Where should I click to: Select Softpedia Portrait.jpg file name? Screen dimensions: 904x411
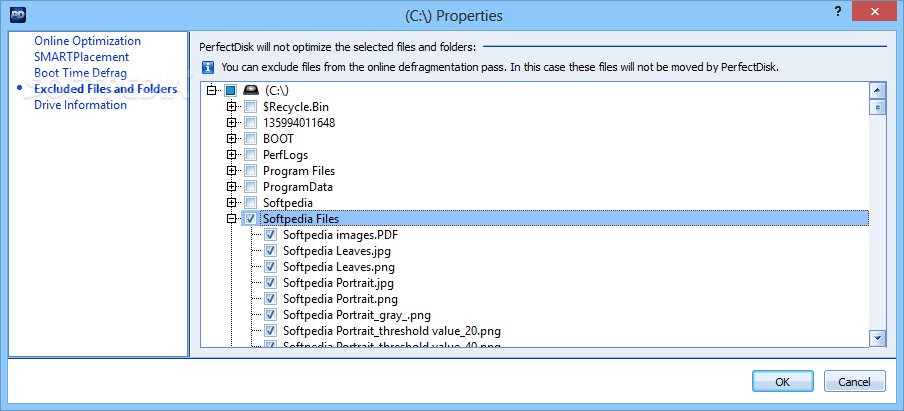coord(338,283)
